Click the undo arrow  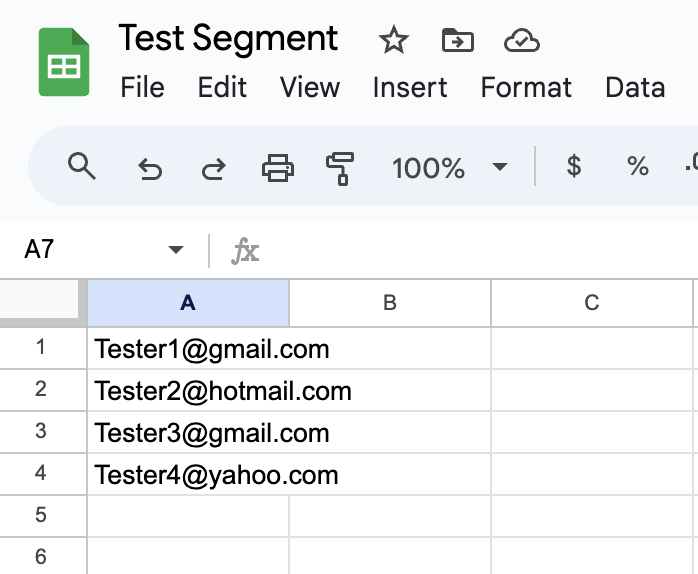click(150, 168)
